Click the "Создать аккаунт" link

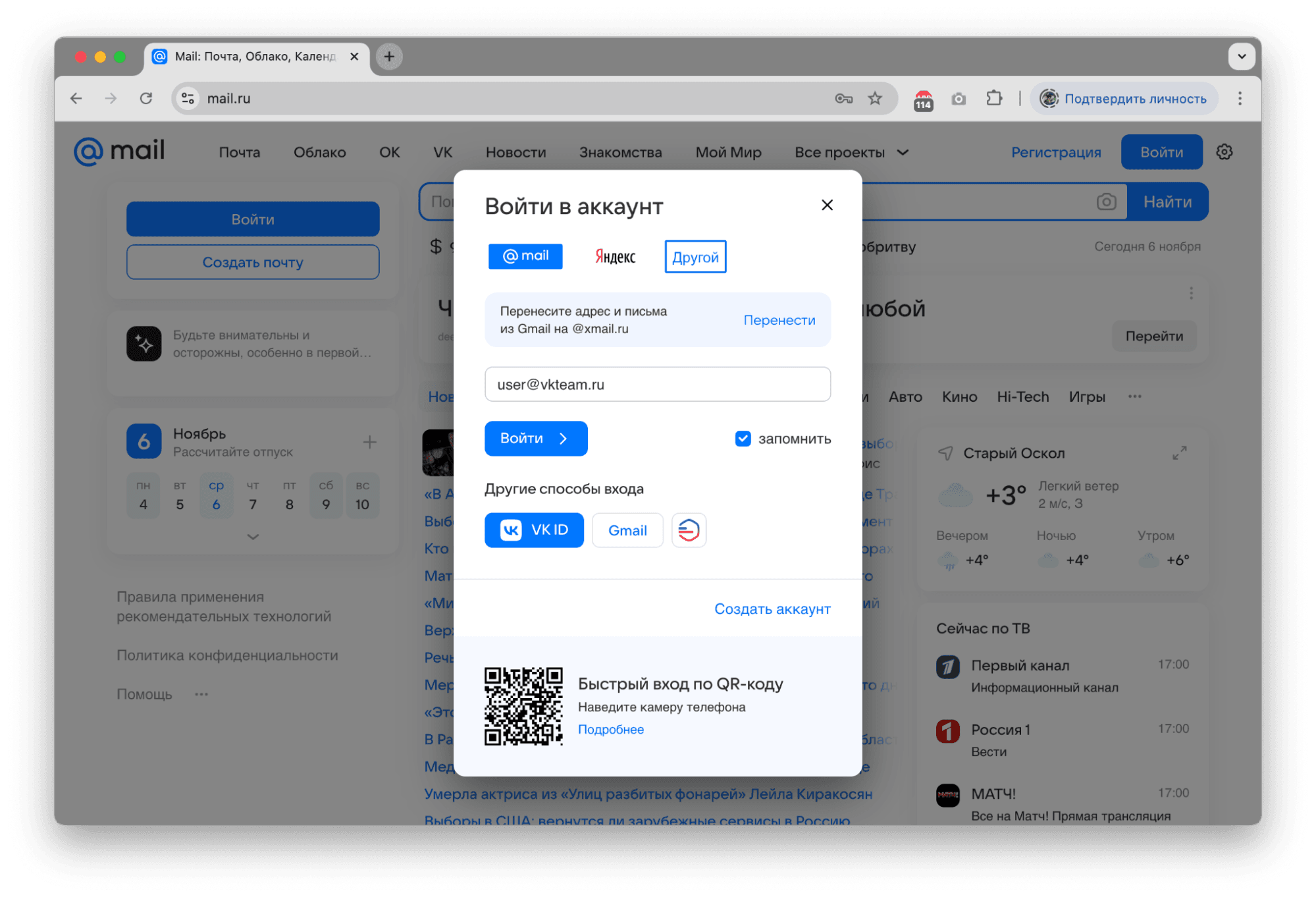[x=772, y=609]
